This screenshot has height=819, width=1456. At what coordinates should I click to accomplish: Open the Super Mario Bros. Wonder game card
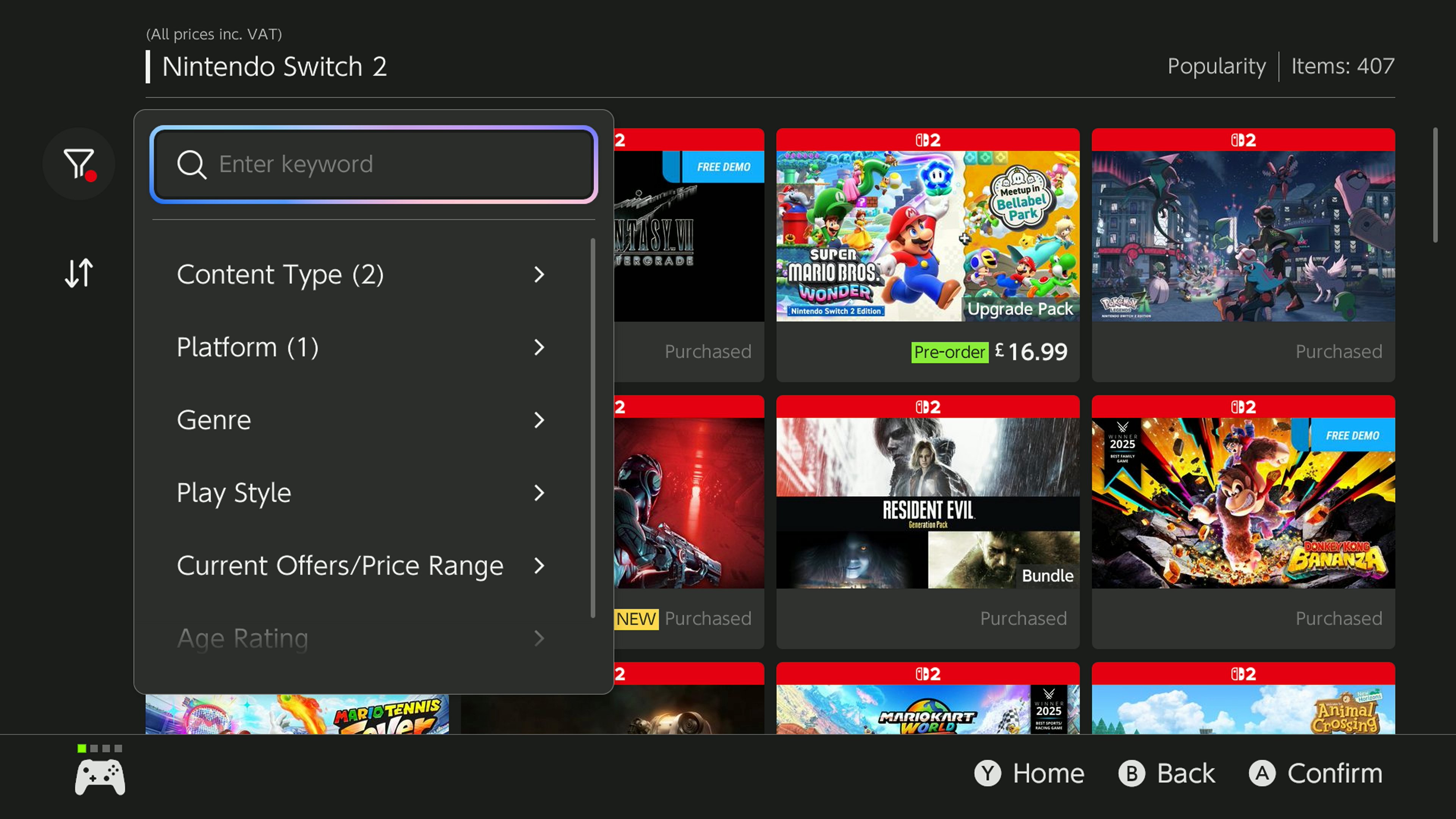coord(927,255)
